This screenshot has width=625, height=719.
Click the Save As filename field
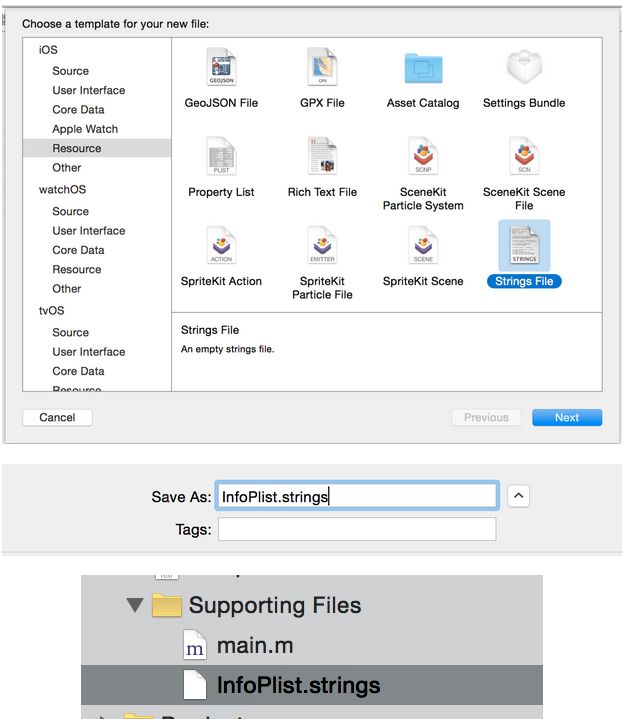click(357, 496)
